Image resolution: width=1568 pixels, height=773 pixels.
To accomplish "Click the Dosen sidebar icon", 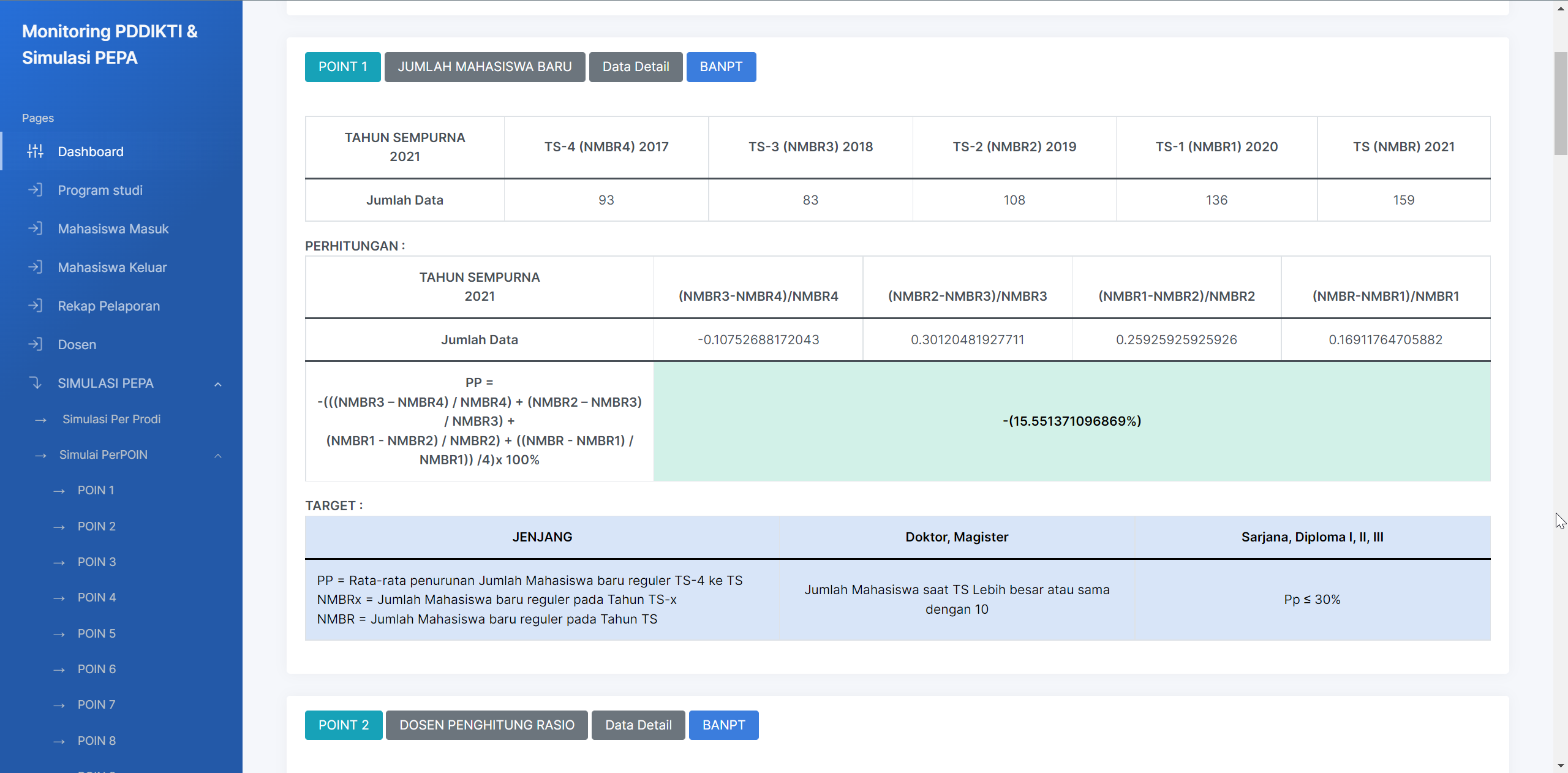I will (35, 344).
